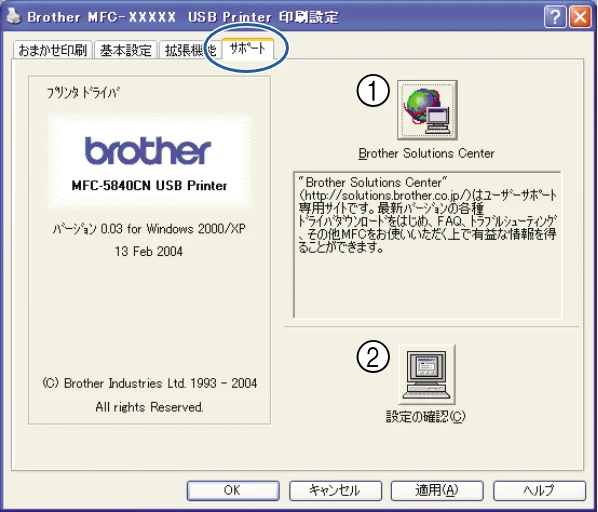Open Brother Solutions Center globe icon
The image size is (598, 512).
427,110
